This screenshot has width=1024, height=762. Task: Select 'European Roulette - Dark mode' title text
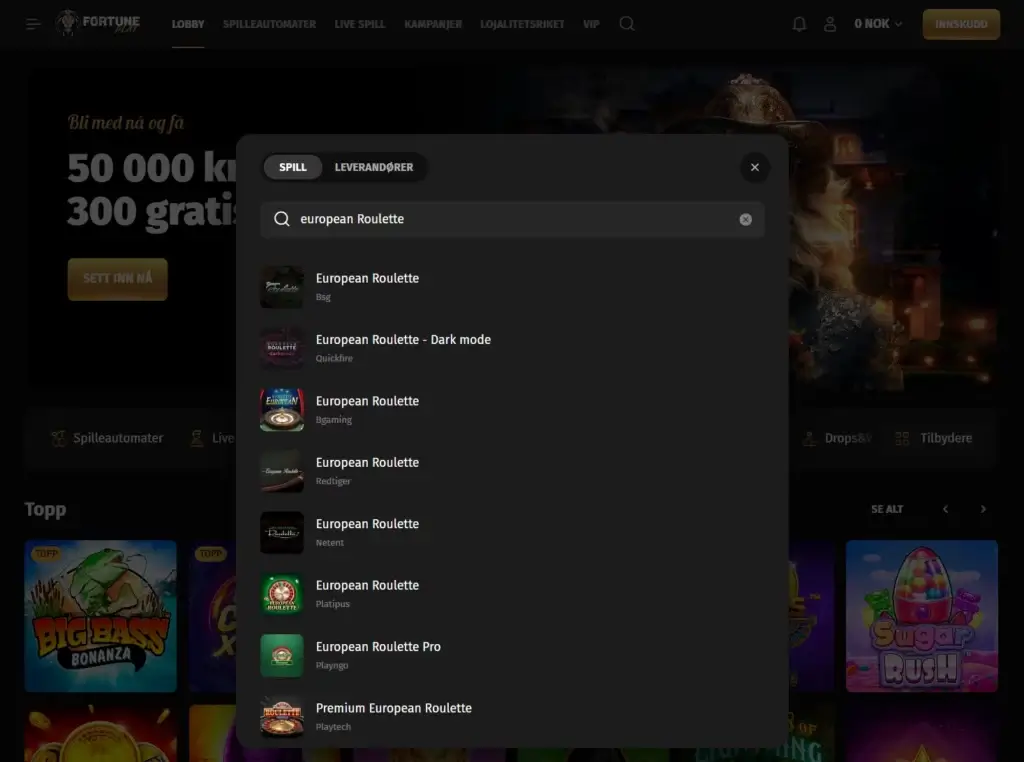[403, 340]
